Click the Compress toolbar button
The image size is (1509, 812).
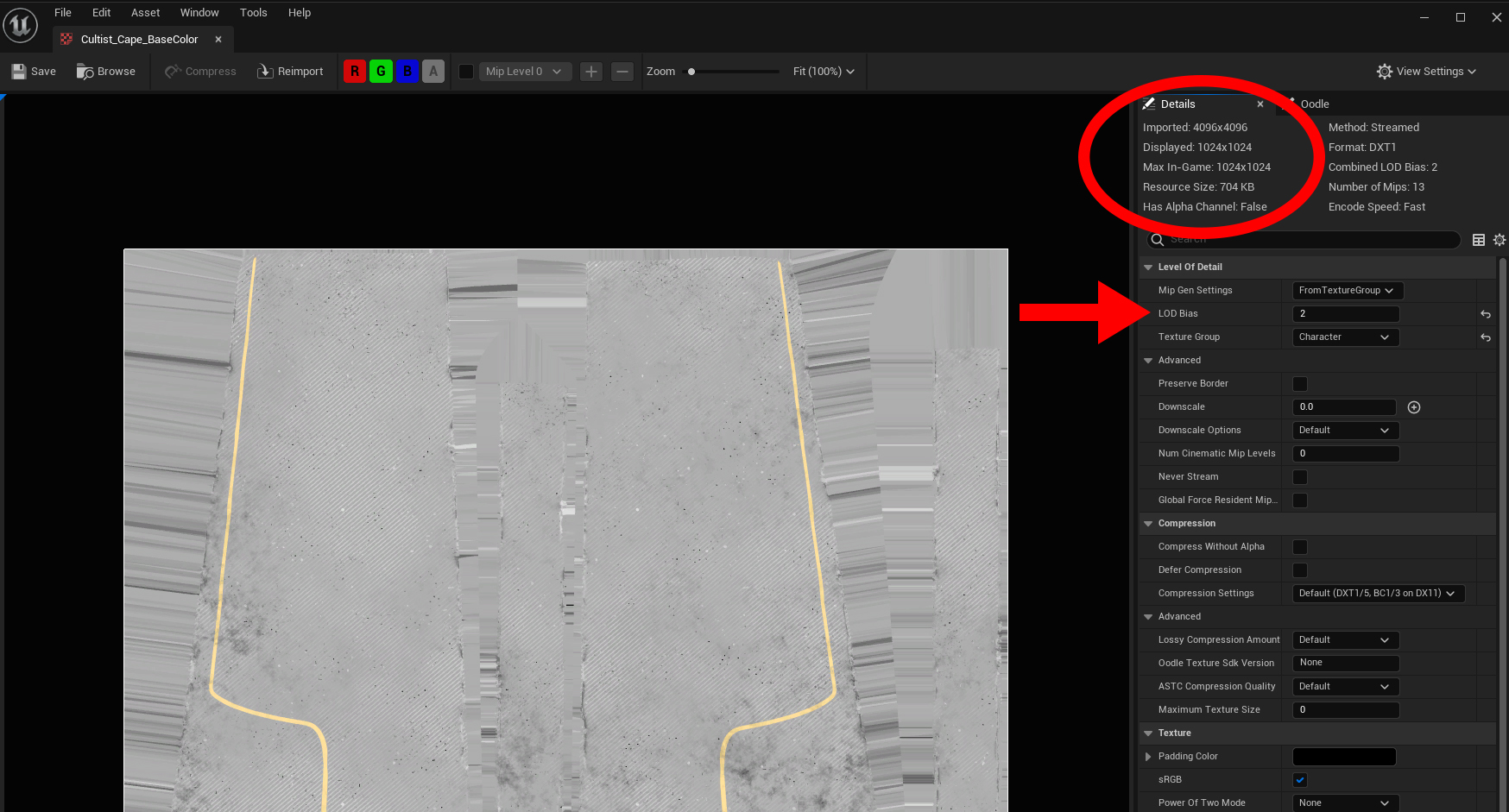point(200,72)
